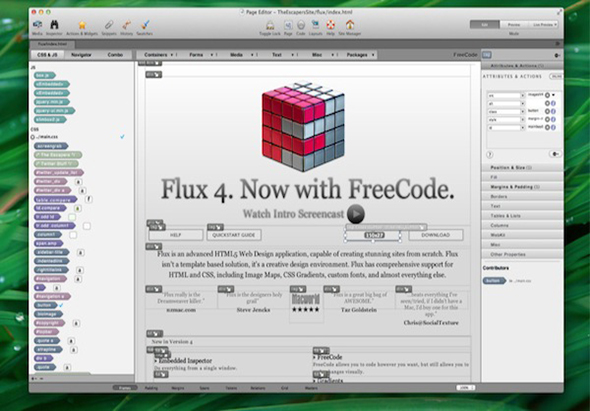
Task: Open the Inspector binoculars icon
Action: [x=54, y=25]
